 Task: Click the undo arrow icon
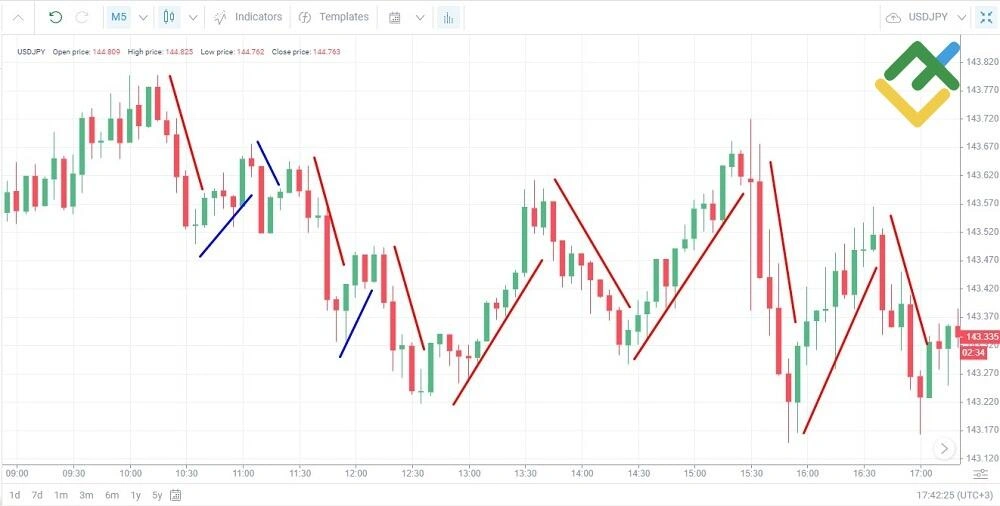tap(55, 17)
